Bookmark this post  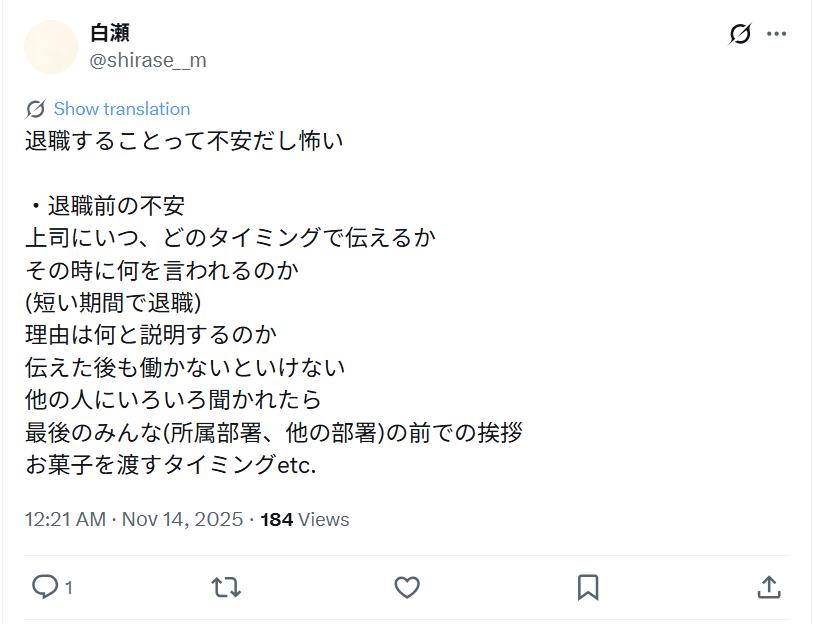(x=588, y=587)
